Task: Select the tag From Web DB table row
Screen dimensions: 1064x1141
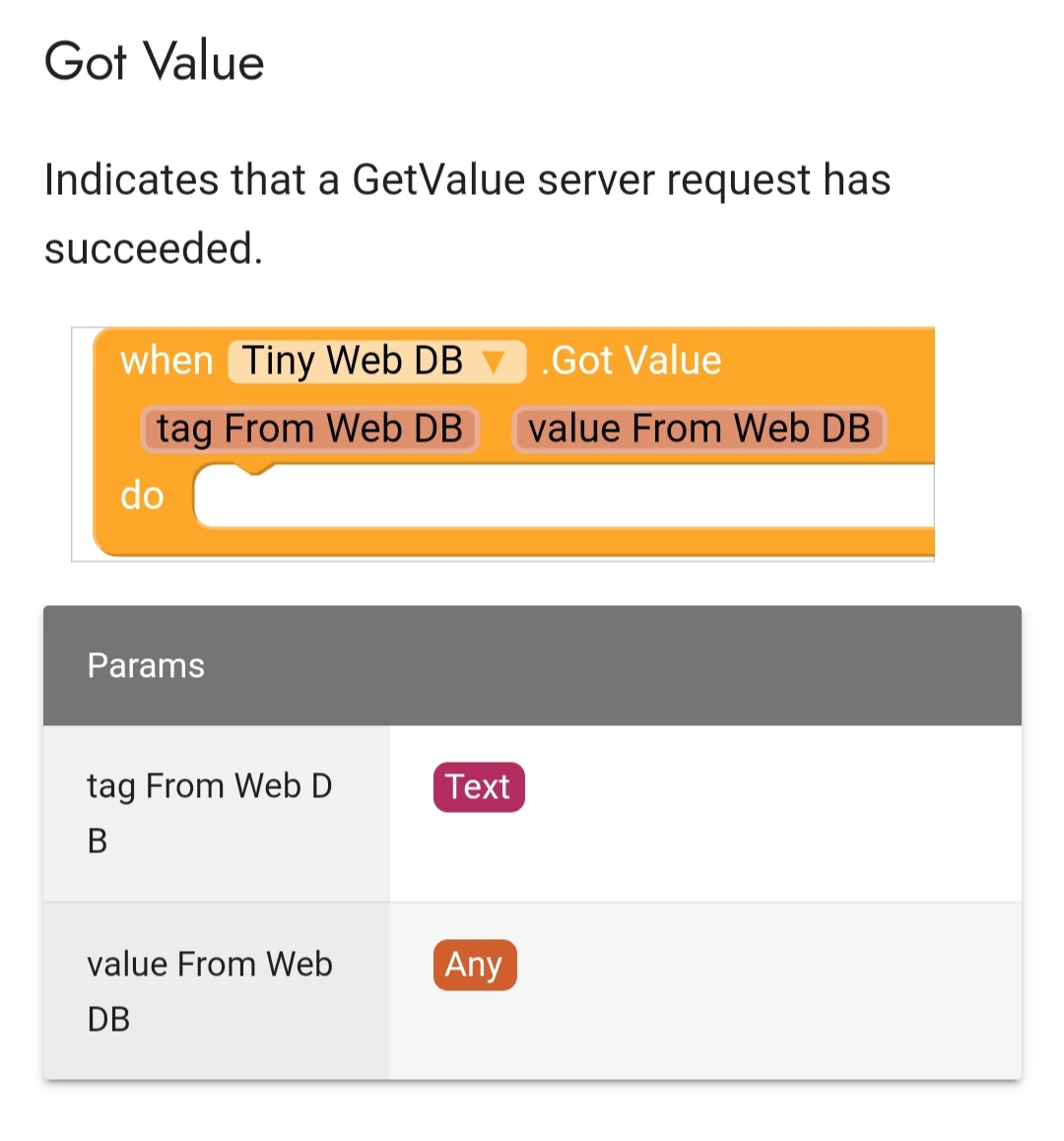Action: click(x=532, y=813)
